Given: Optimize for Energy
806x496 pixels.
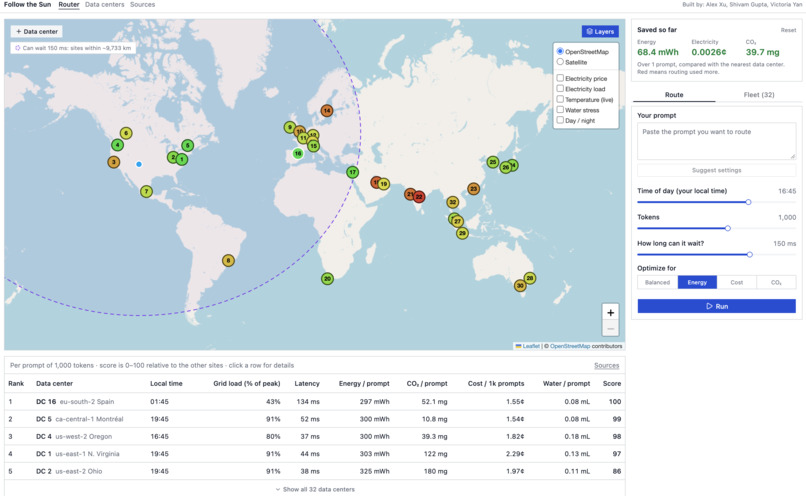Looking at the screenshot, I should point(697,282).
